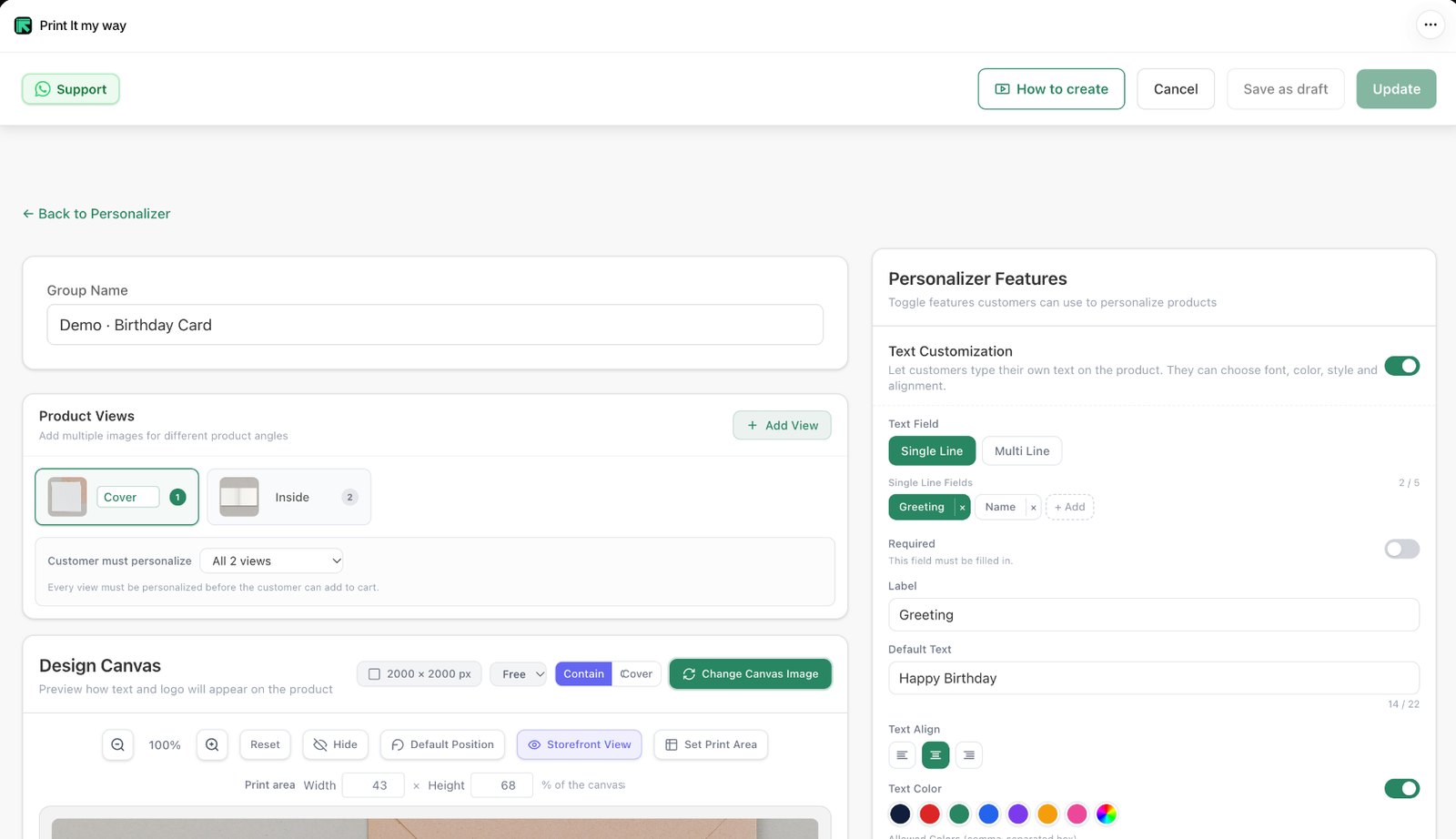Hide the print area with Hide button
1456x839 pixels.
pos(336,744)
